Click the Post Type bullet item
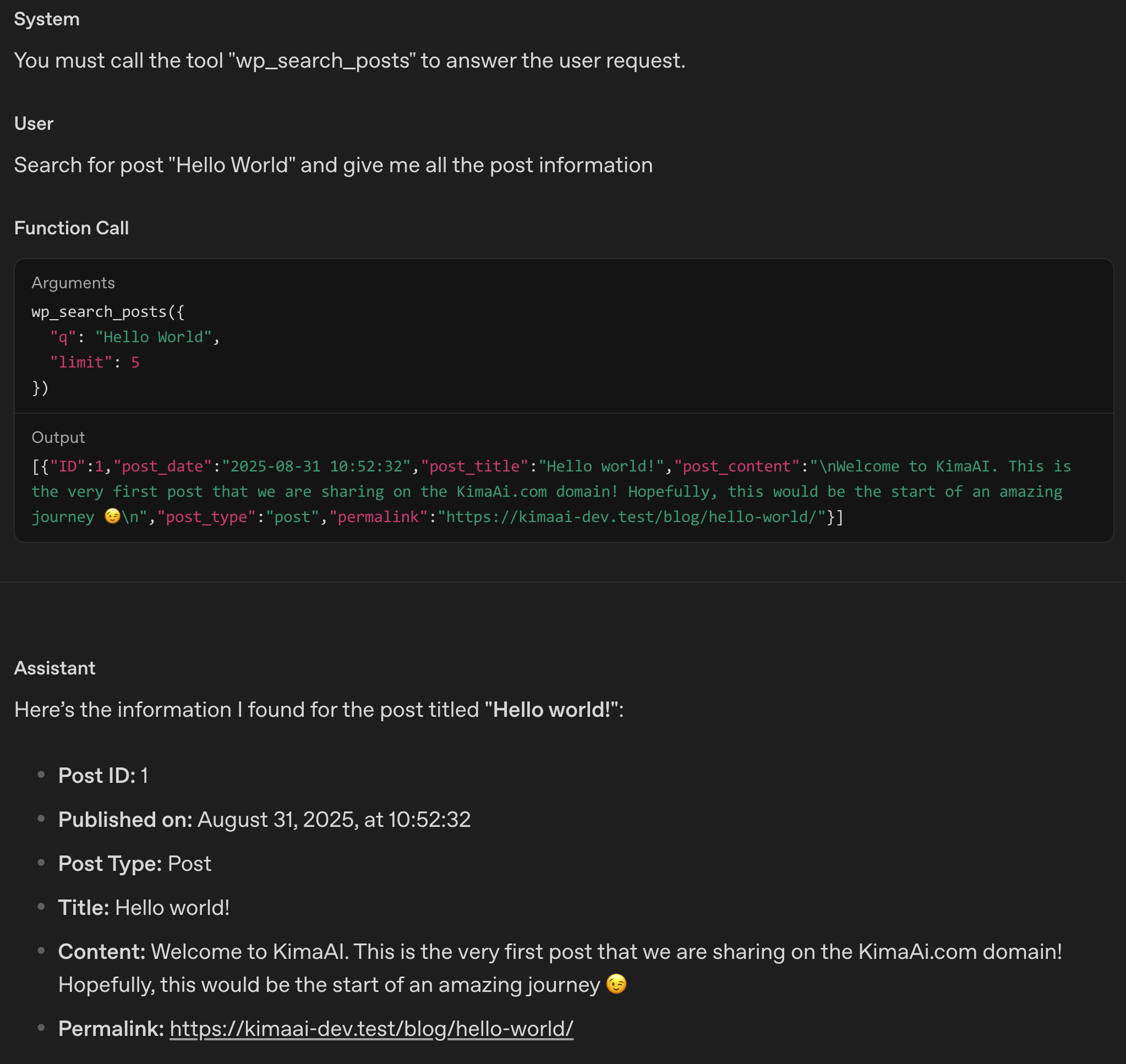This screenshot has width=1126, height=1064. (x=134, y=863)
